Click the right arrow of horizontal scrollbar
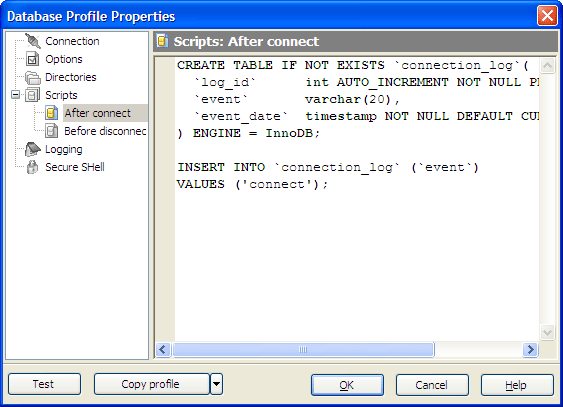The height and width of the screenshot is (407, 563). click(530, 349)
